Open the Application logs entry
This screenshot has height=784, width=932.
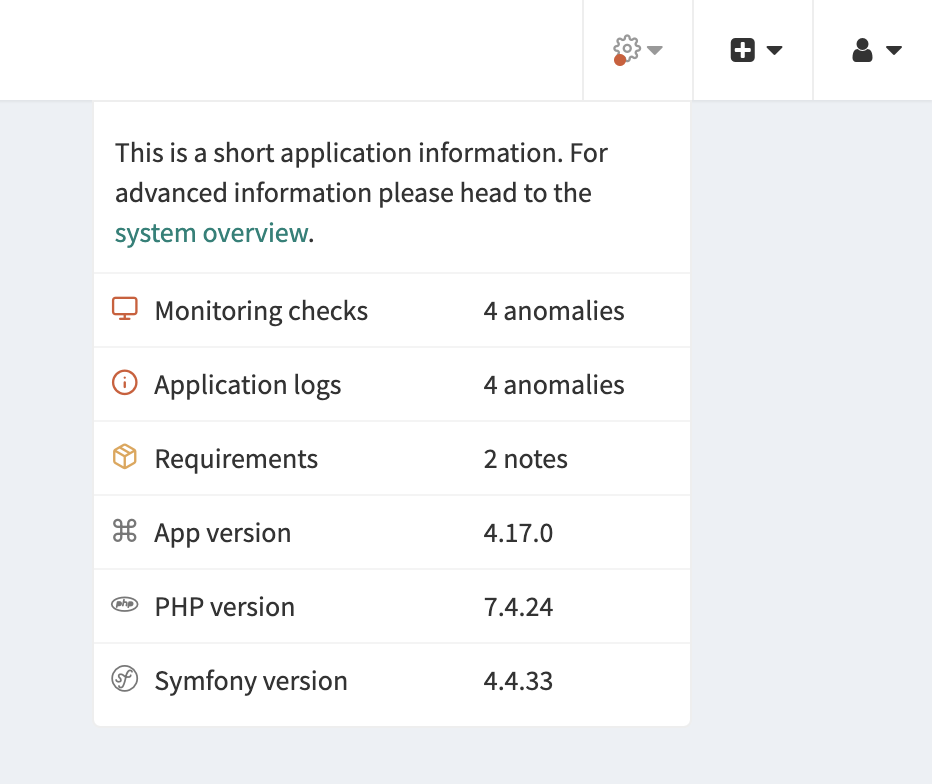tap(247, 385)
